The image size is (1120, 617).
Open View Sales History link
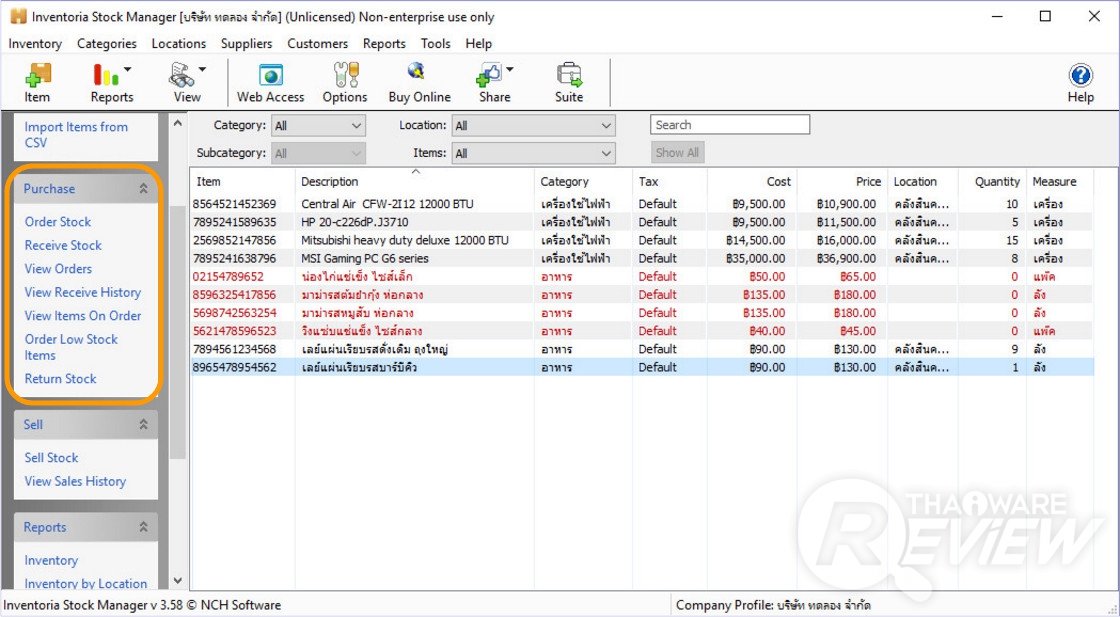tap(75, 481)
